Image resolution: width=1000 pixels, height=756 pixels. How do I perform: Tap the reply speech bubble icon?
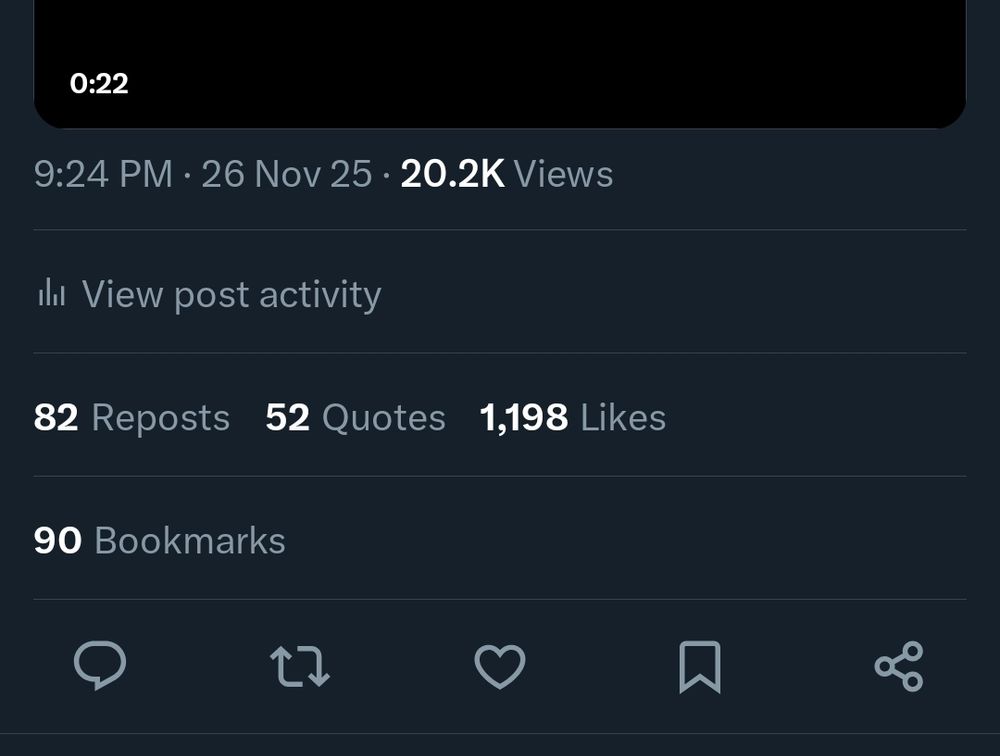click(100, 666)
